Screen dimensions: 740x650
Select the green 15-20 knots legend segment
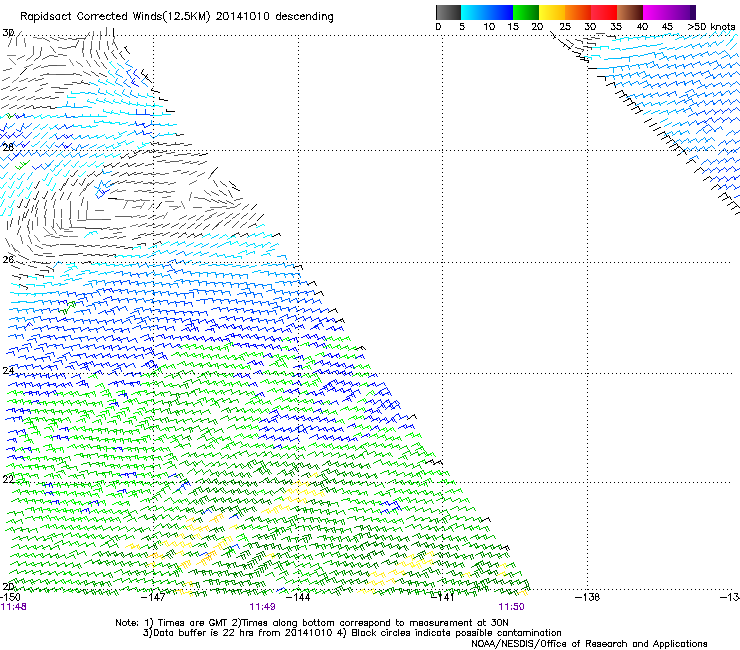pyautogui.click(x=526, y=12)
